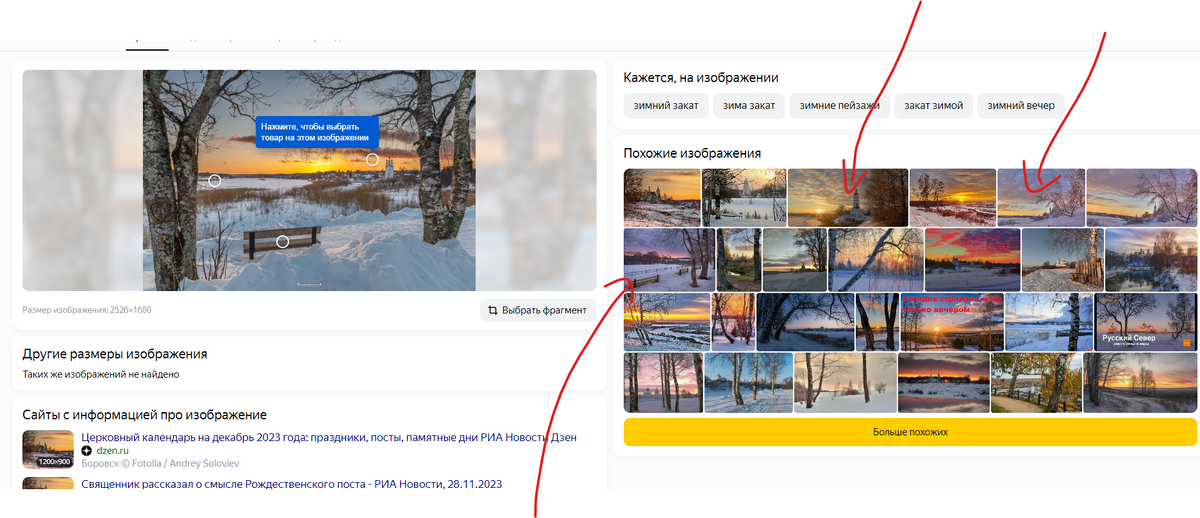Viewport: 1200px width, 518px height.
Task: Open the 1200×900 result thumbnail
Action: pyautogui.click(x=48, y=450)
